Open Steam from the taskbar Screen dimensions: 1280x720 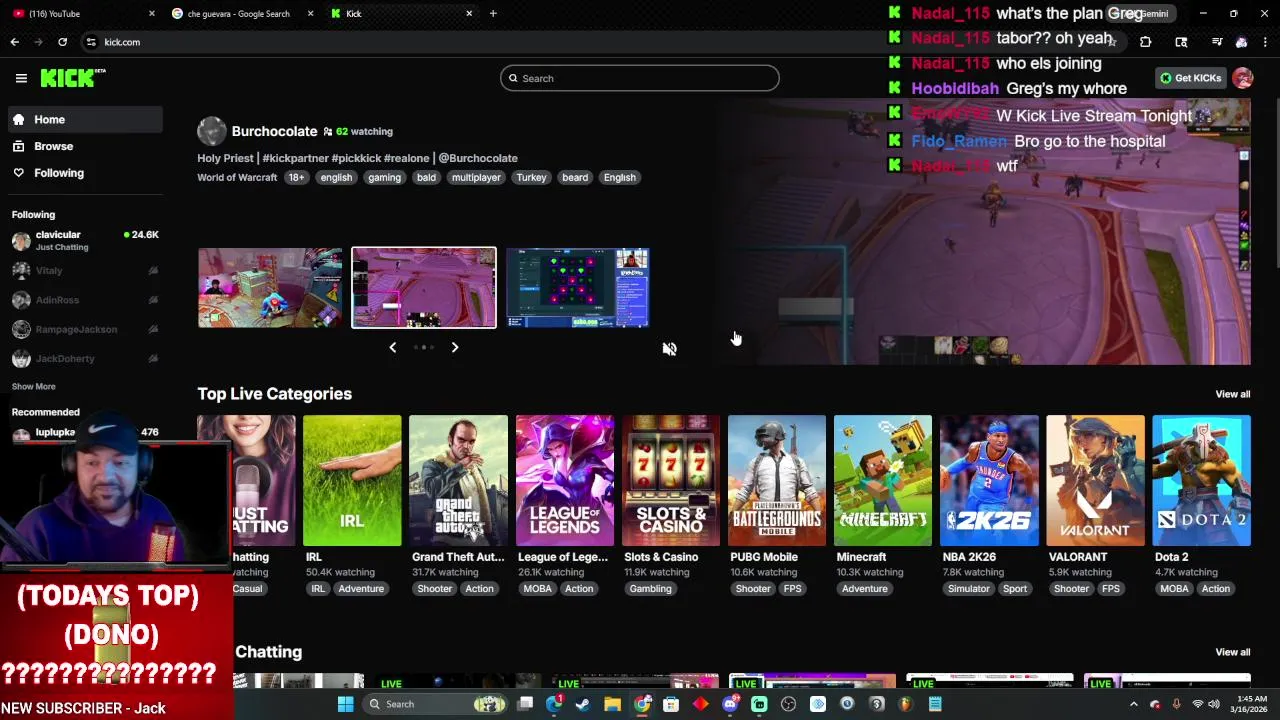tap(583, 704)
